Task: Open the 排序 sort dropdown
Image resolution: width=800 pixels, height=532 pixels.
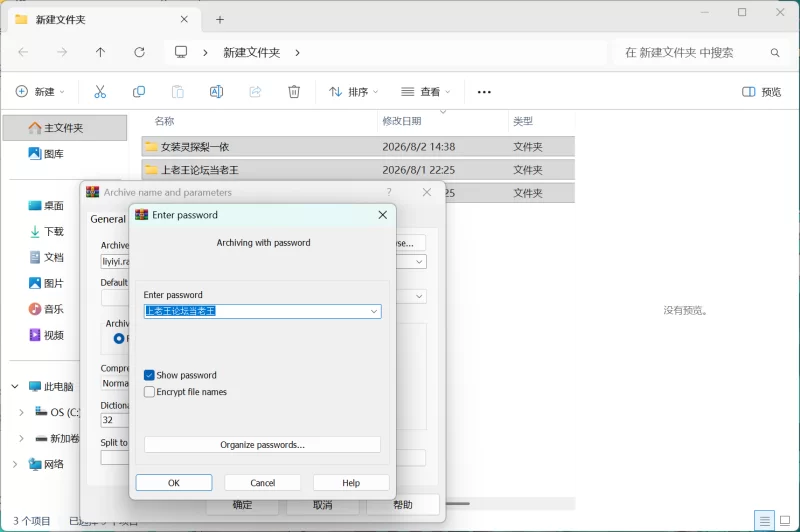Action: (x=354, y=92)
